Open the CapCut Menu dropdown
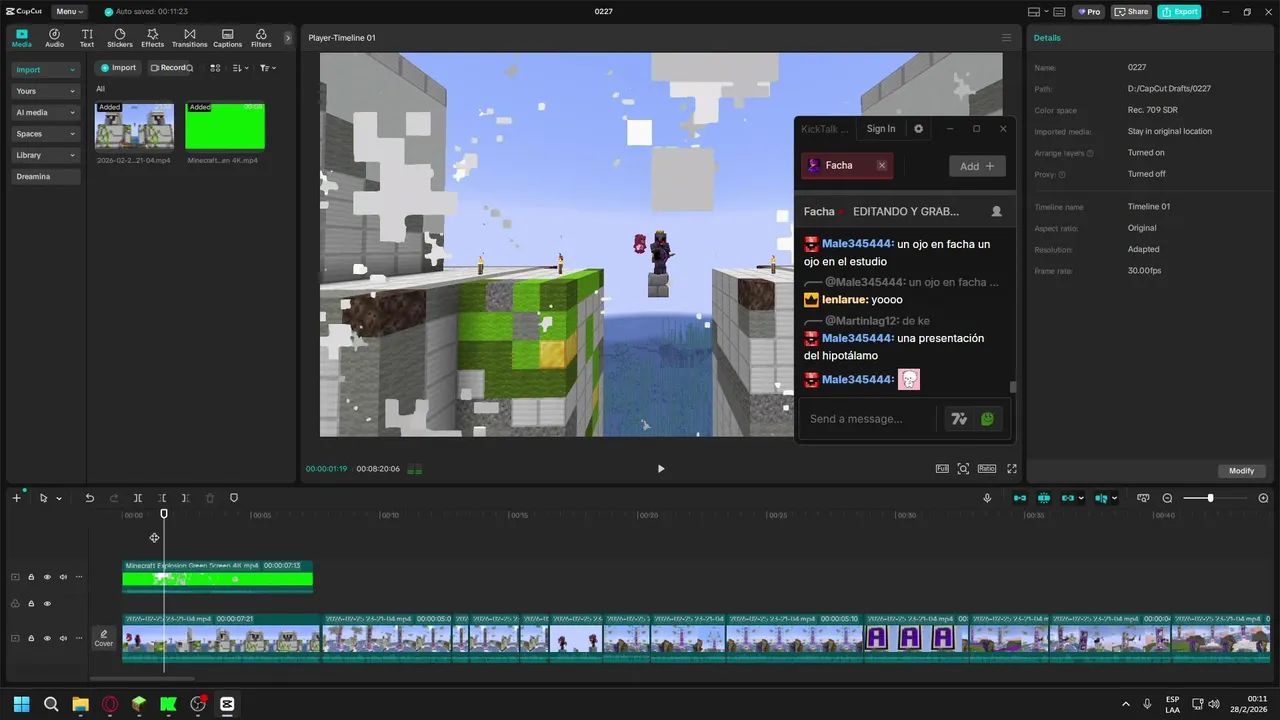 (x=69, y=12)
